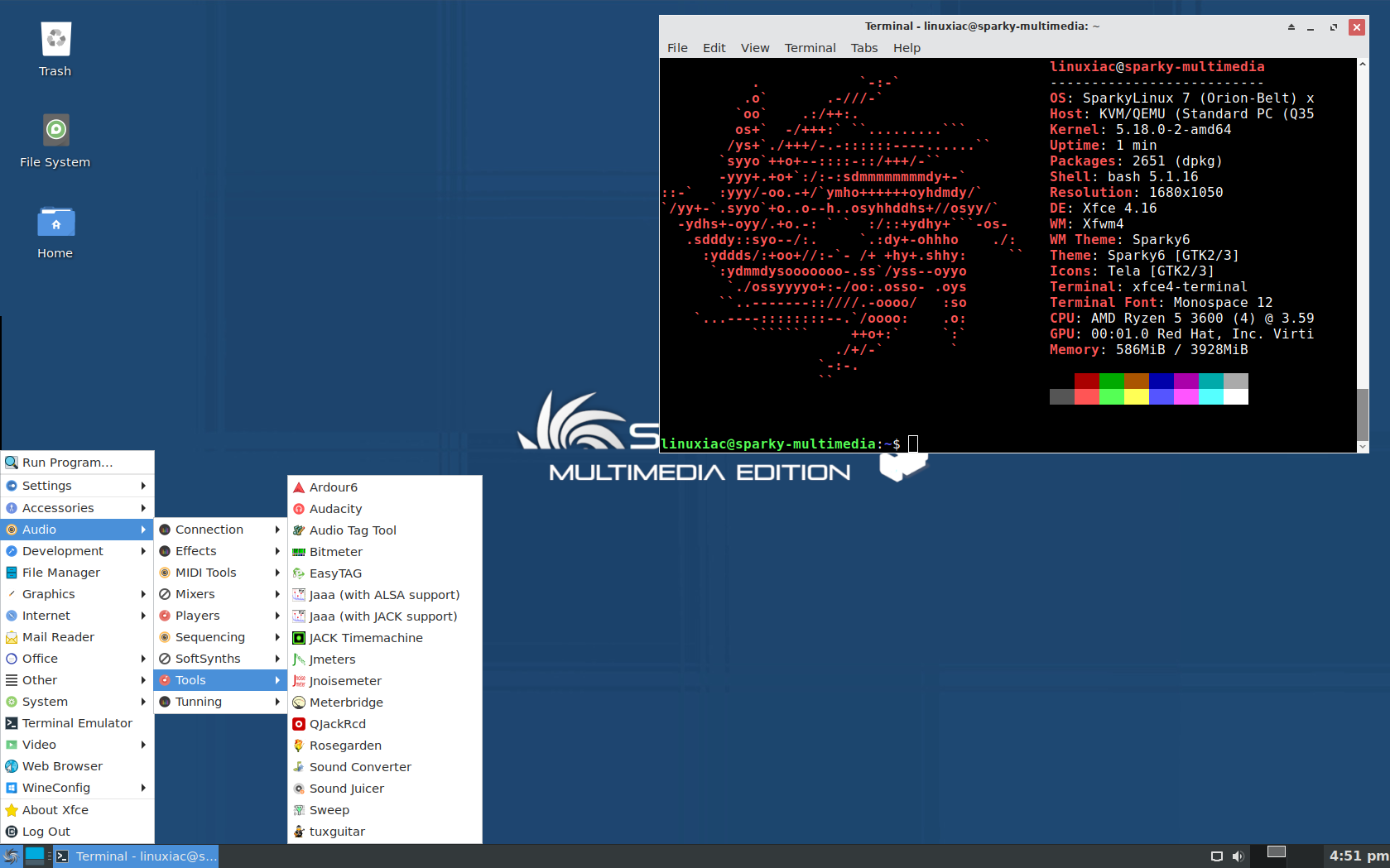
Task: Expand the SoftSynths submenu
Action: [220, 659]
